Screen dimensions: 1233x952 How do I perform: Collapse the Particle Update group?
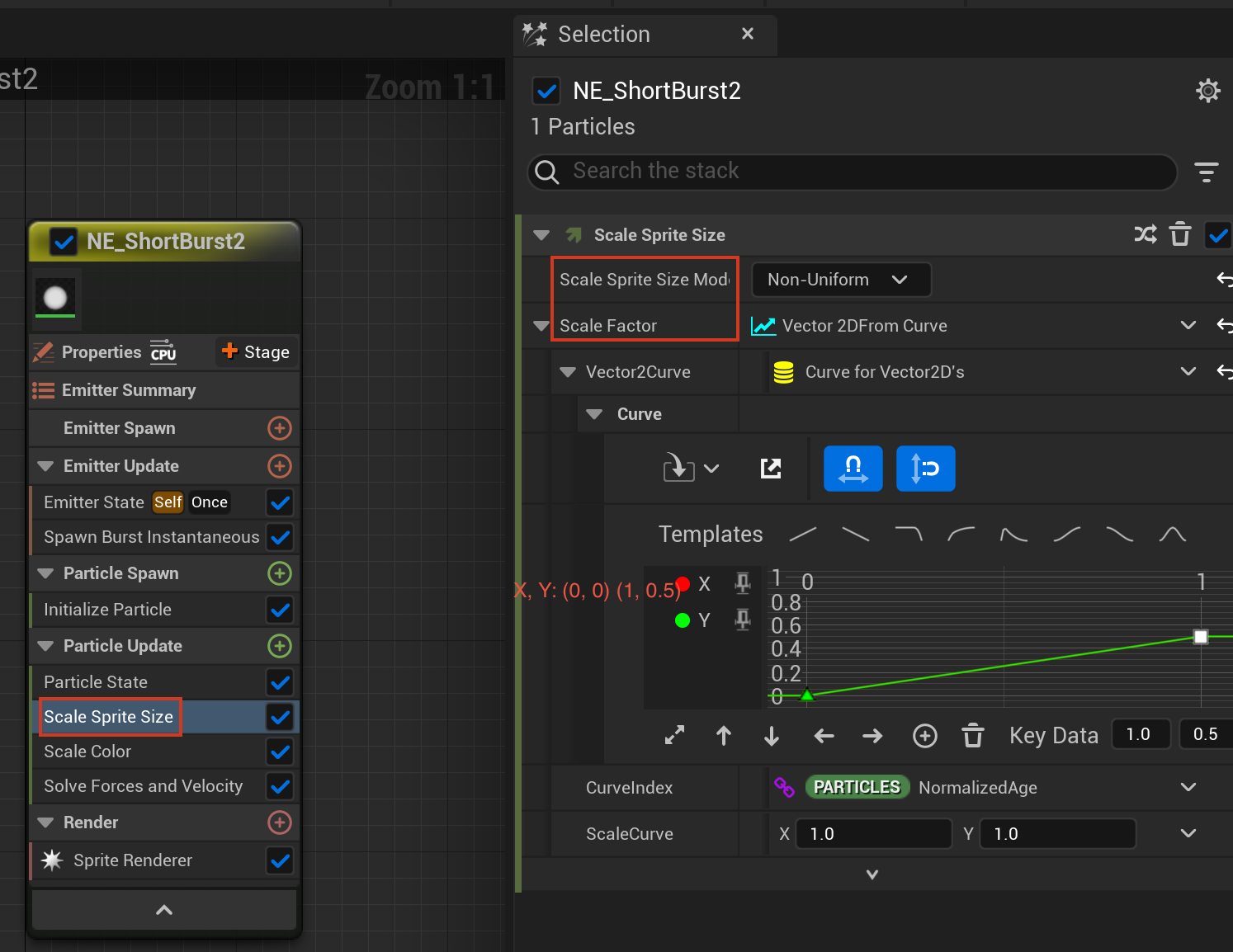pyautogui.click(x=45, y=646)
